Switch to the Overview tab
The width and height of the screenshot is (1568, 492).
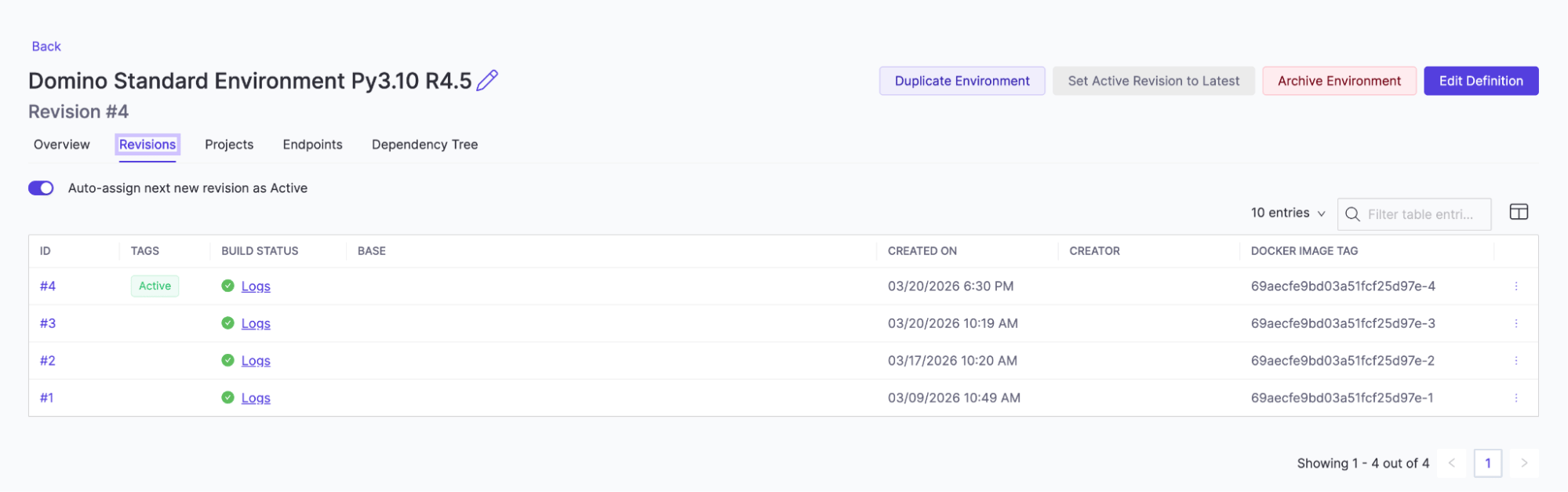coord(62,144)
